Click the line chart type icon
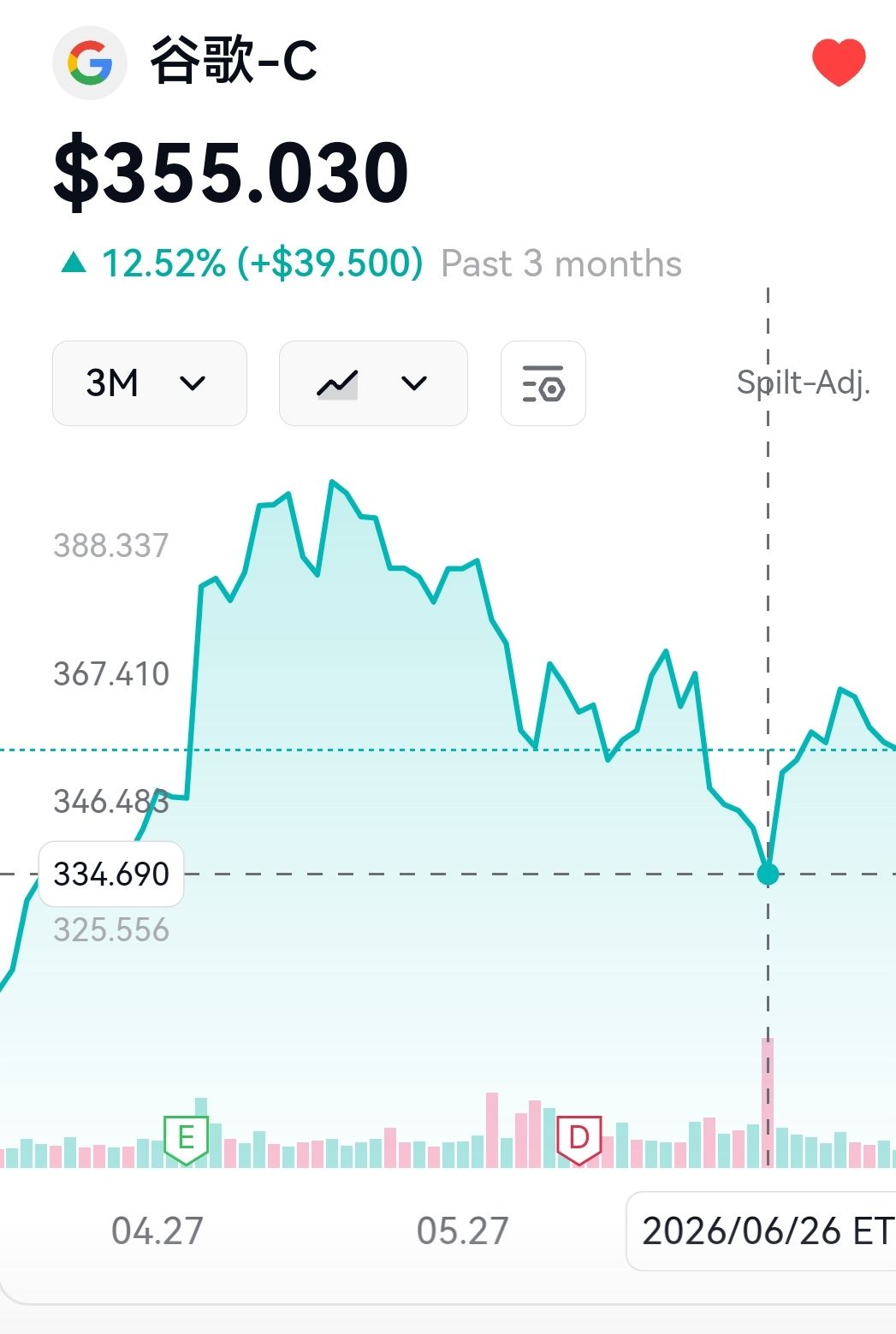Screen dimensions: 896x1334 click(337, 383)
